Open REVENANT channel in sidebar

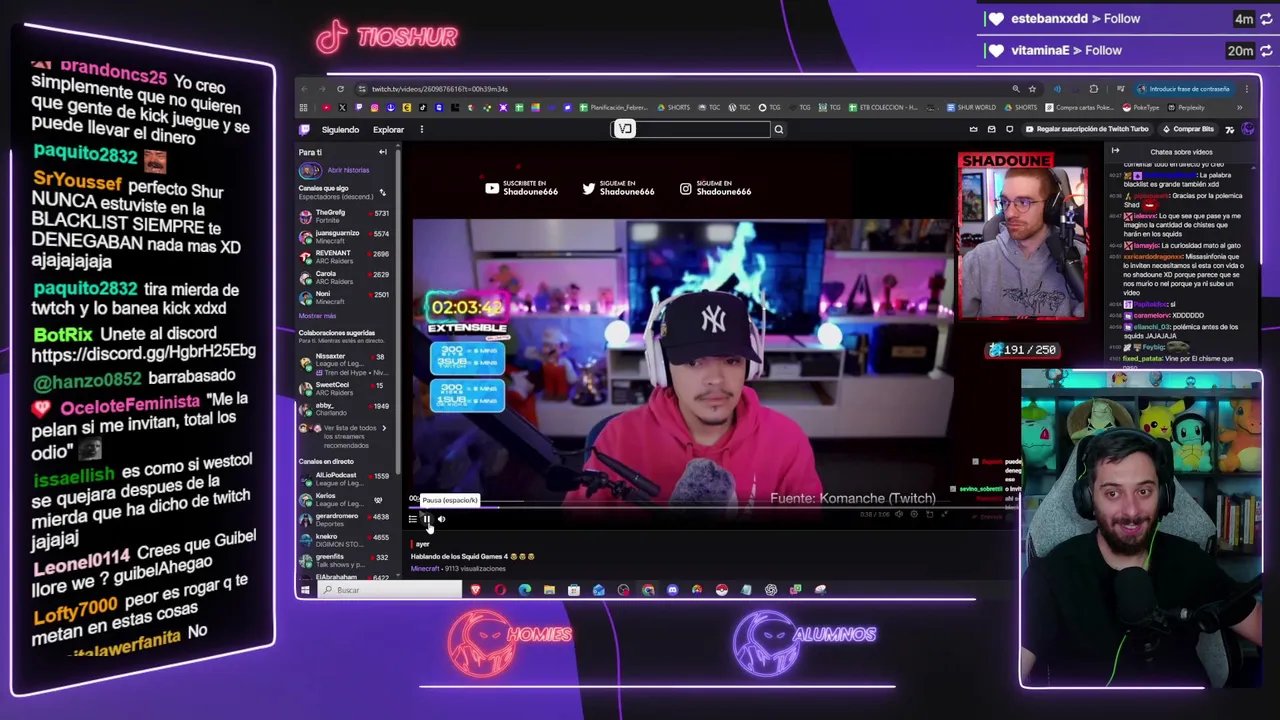[x=345, y=256]
